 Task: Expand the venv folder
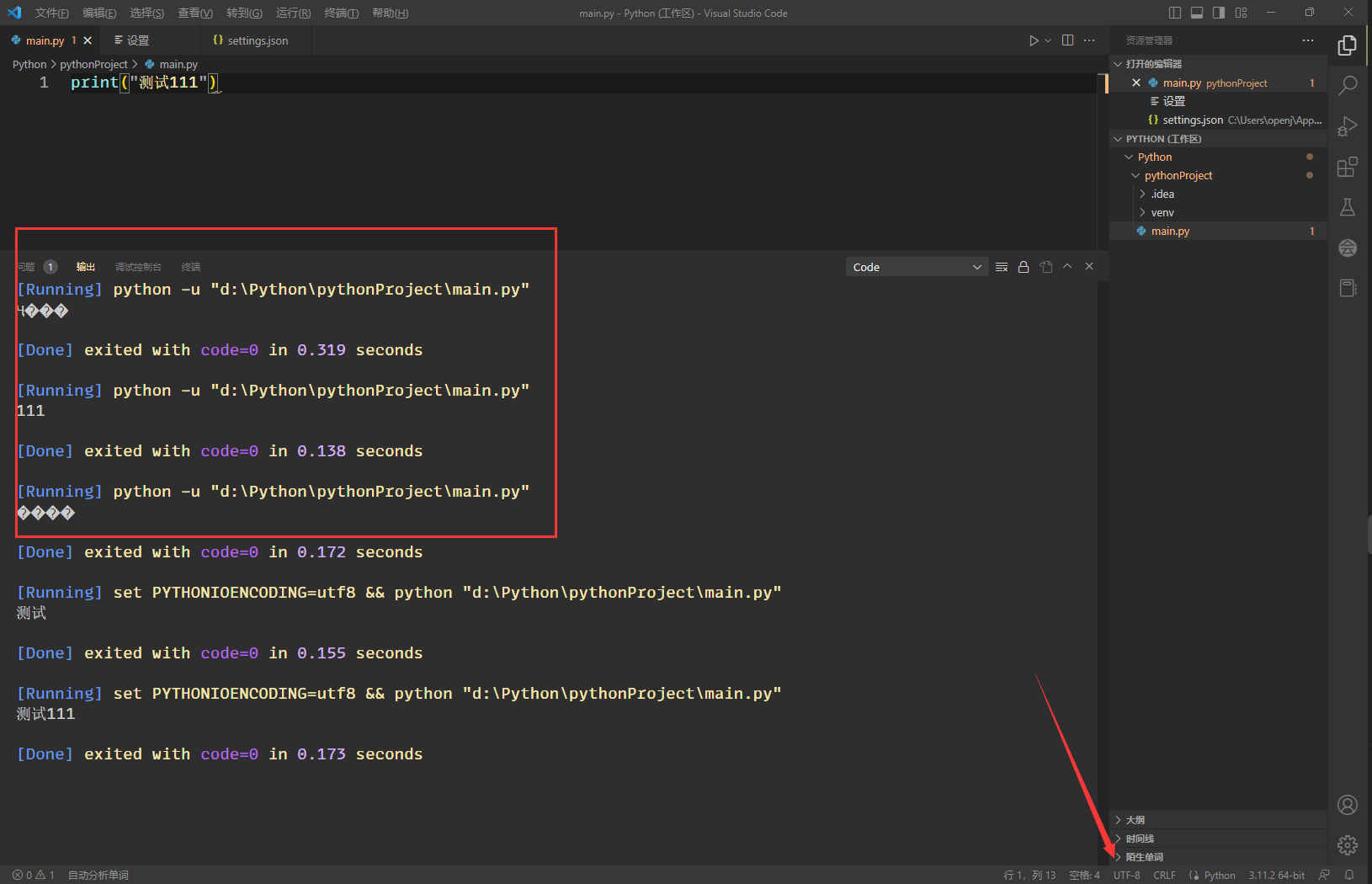coord(1219,213)
